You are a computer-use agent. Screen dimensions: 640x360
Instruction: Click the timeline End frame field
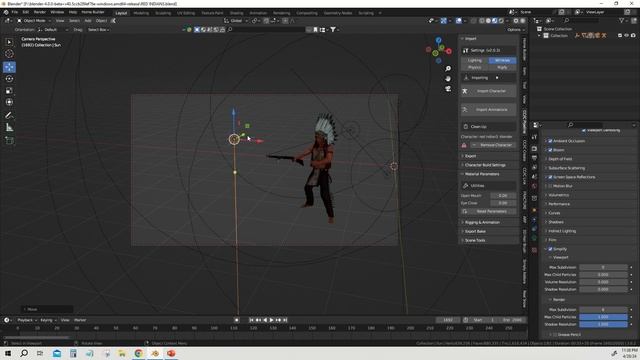[x=512, y=320]
